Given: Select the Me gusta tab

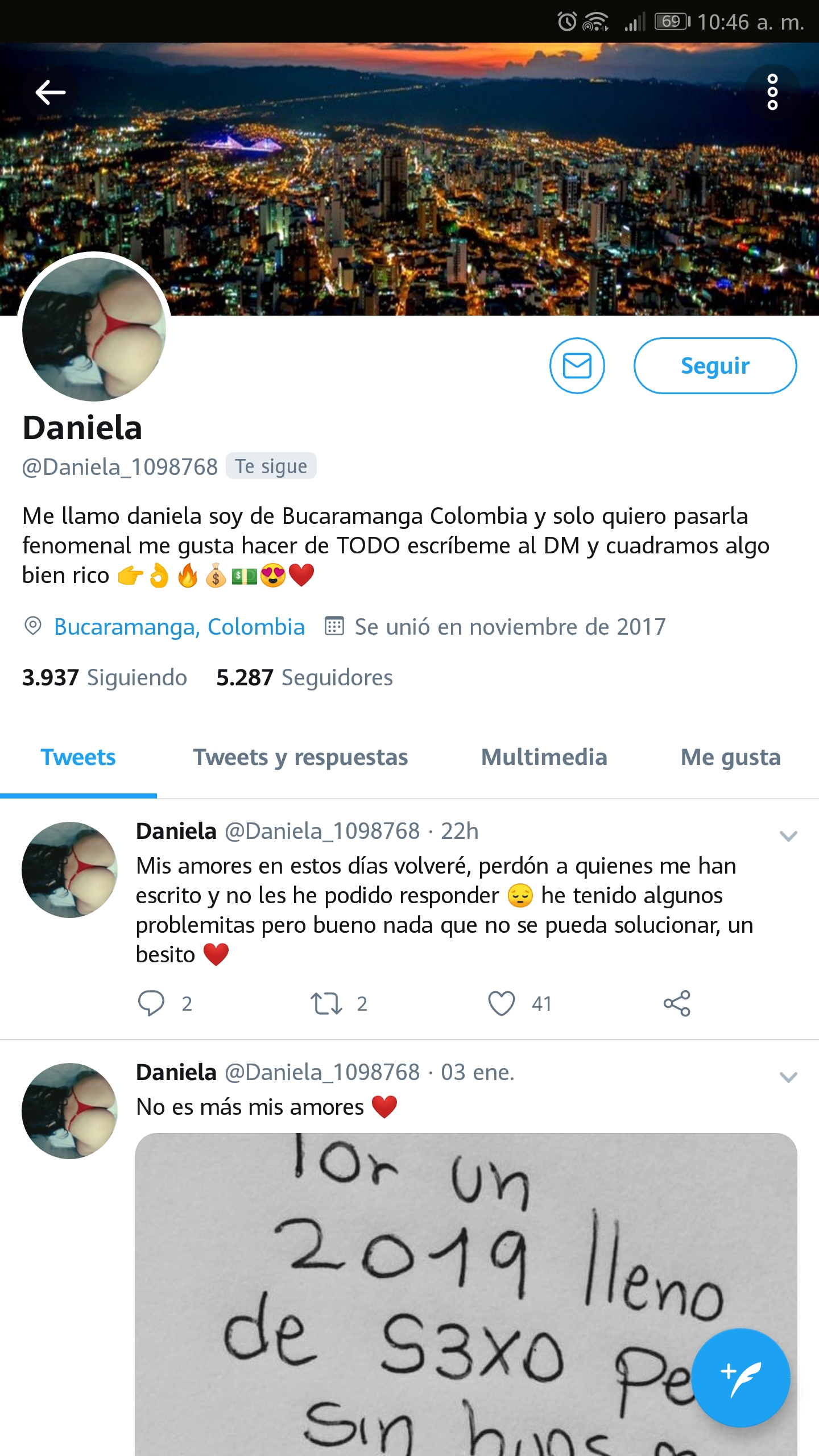Looking at the screenshot, I should [x=731, y=758].
